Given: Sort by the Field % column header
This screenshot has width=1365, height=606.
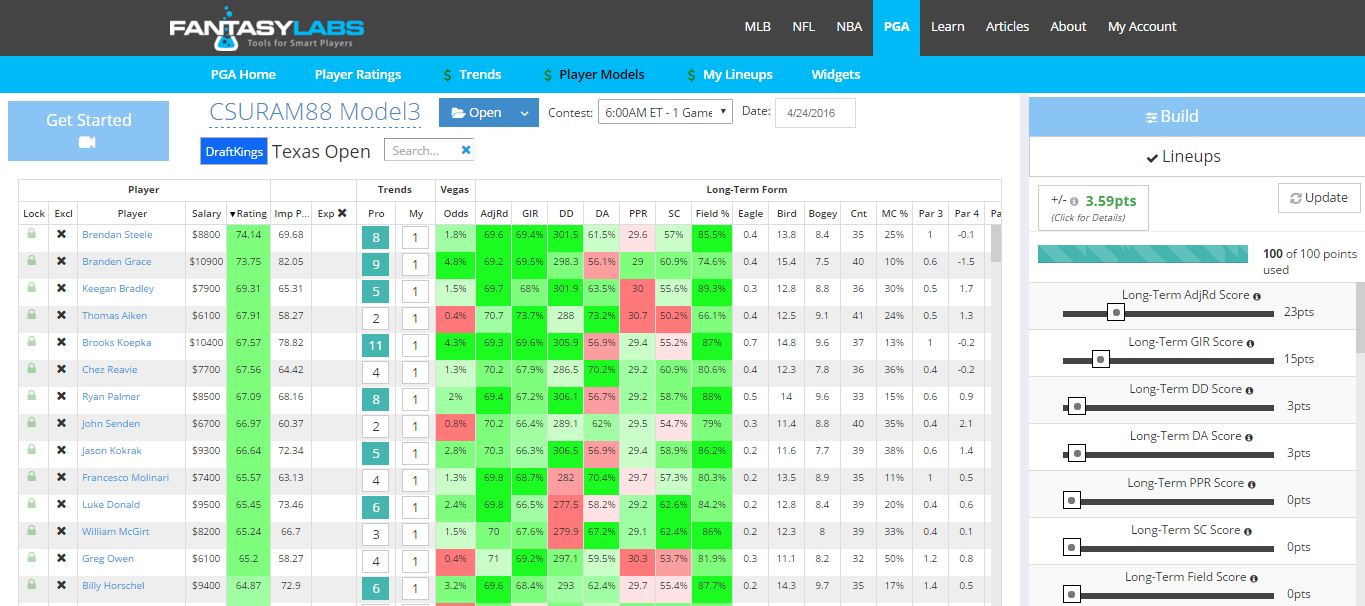Looking at the screenshot, I should tap(712, 213).
